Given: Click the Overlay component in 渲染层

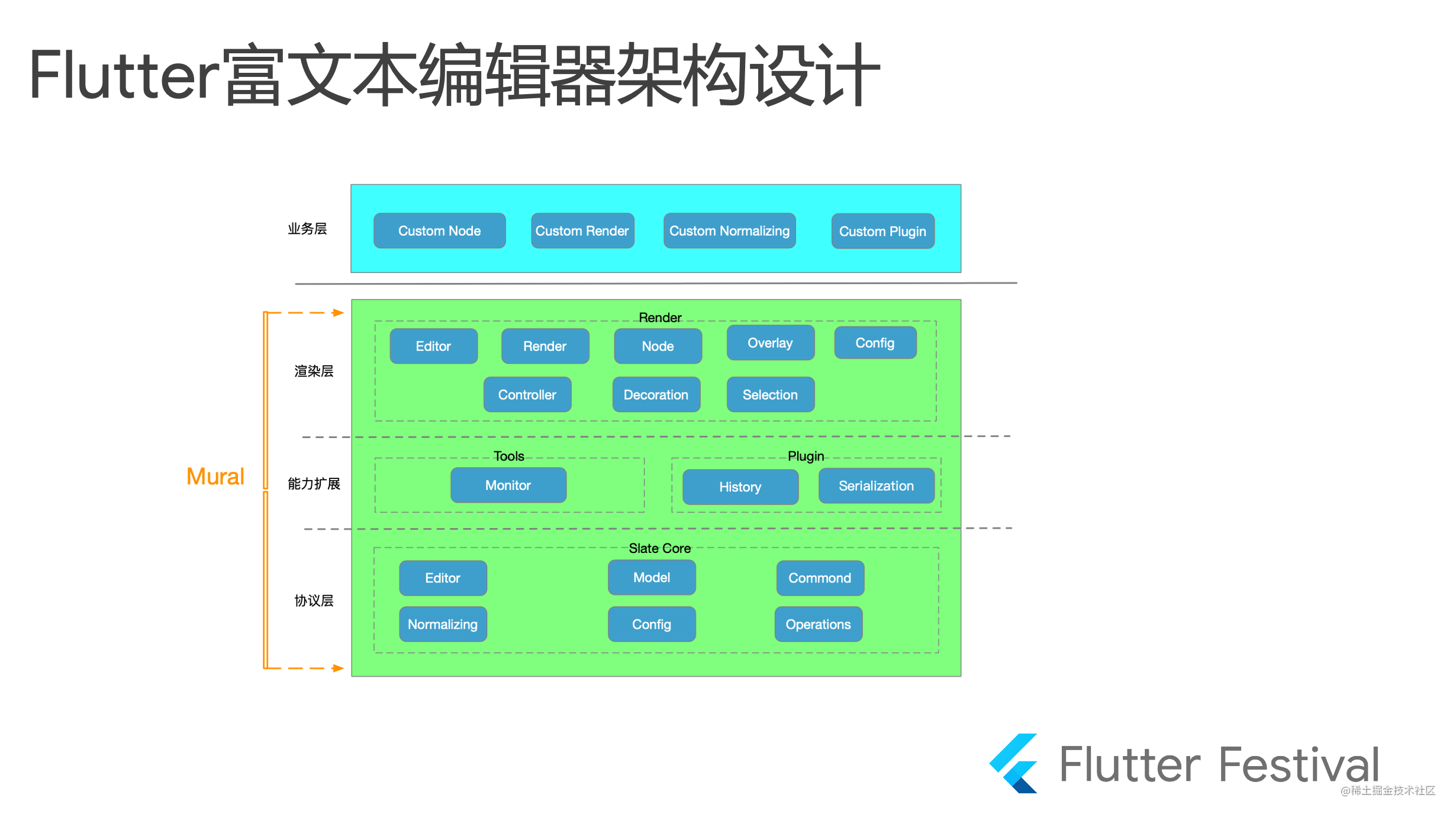Looking at the screenshot, I should click(x=770, y=342).
